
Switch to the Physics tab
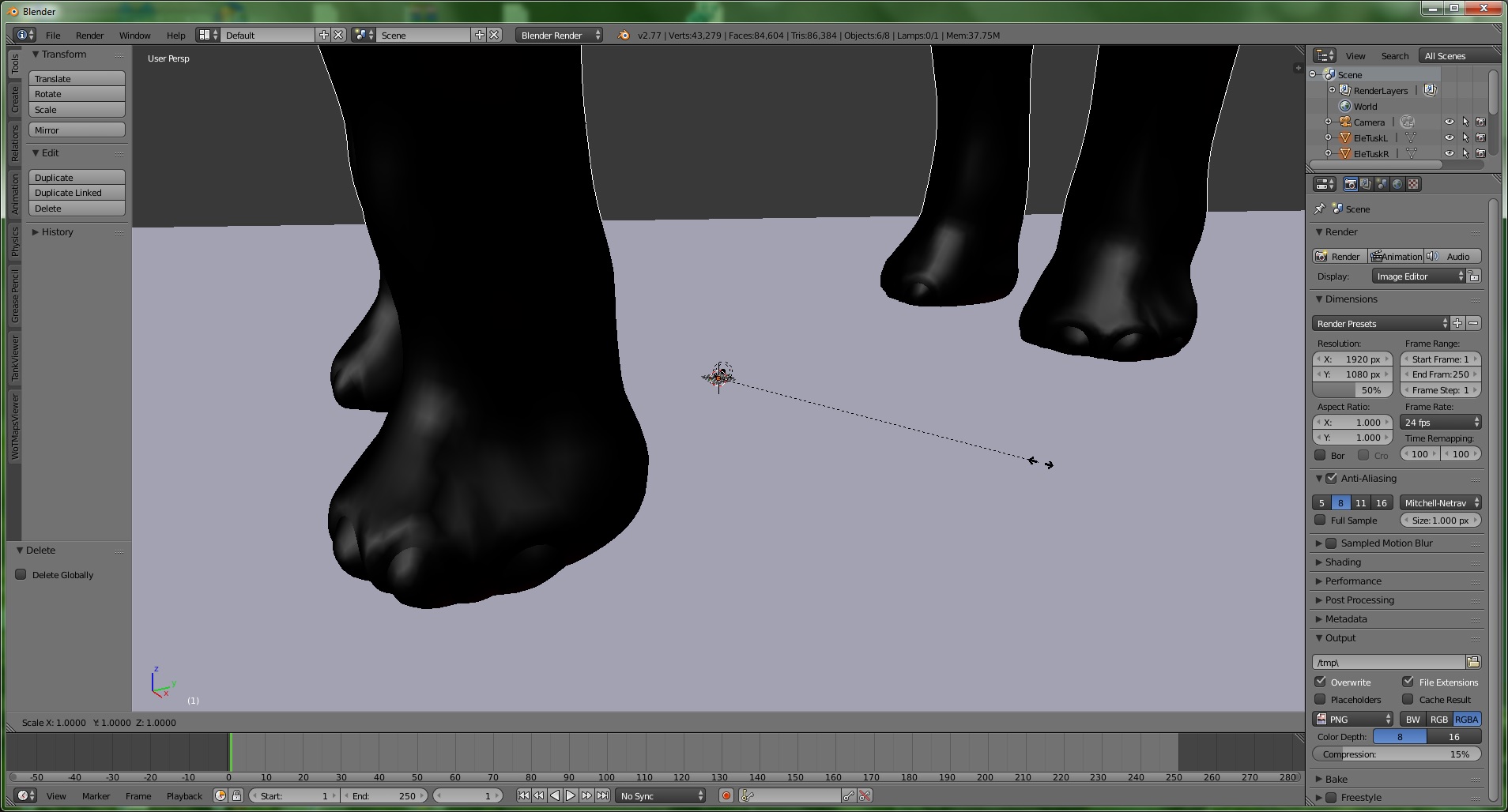(14, 242)
